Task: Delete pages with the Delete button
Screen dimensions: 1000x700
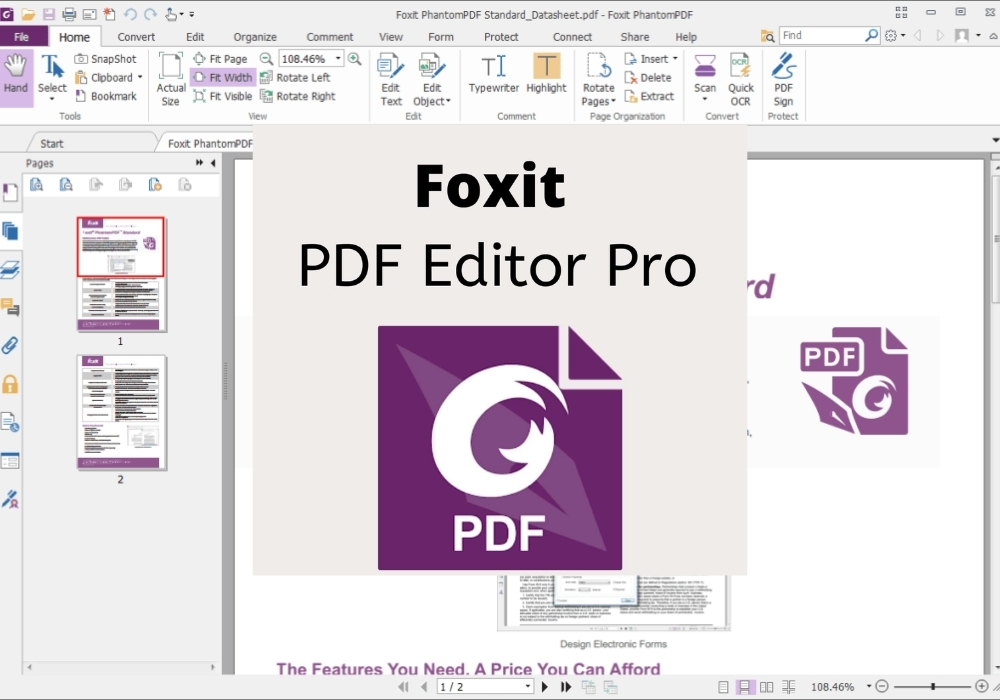Action: tap(648, 78)
